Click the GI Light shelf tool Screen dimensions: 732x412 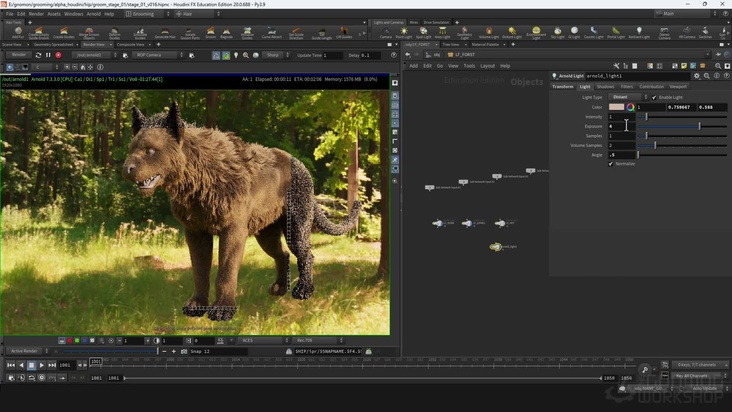tap(574, 33)
